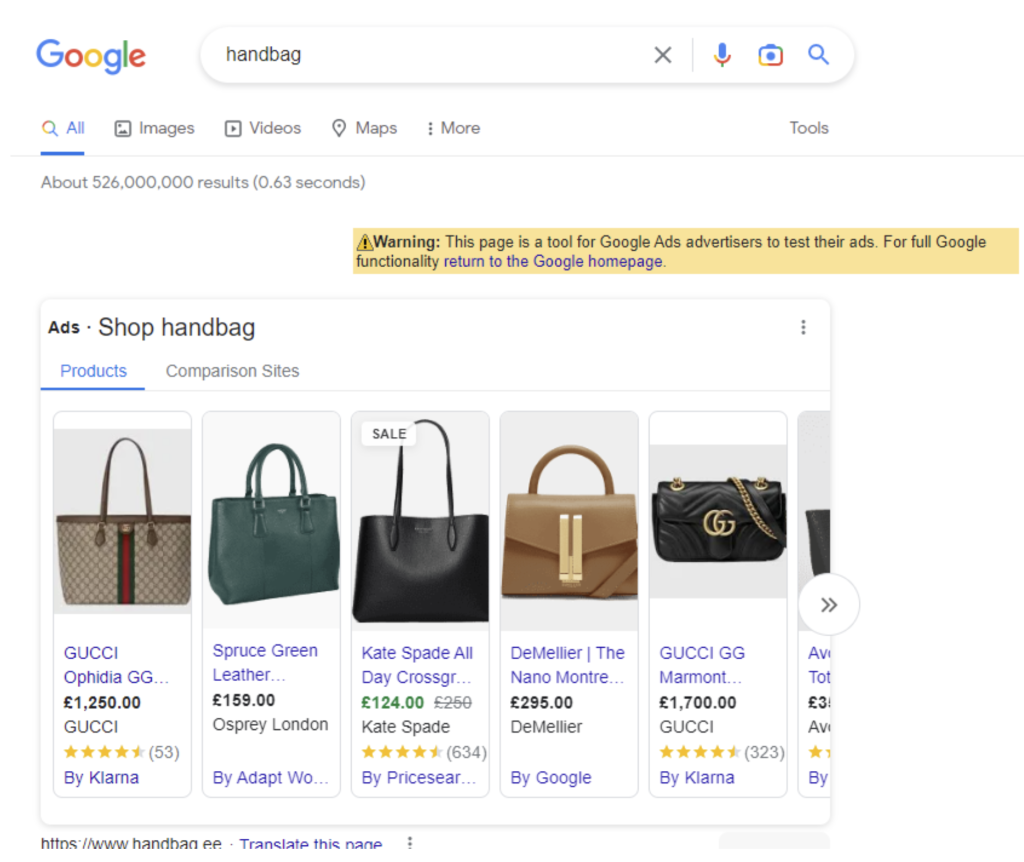The height and width of the screenshot is (862, 1024).
Task: Expand the More search options
Action: 453,128
